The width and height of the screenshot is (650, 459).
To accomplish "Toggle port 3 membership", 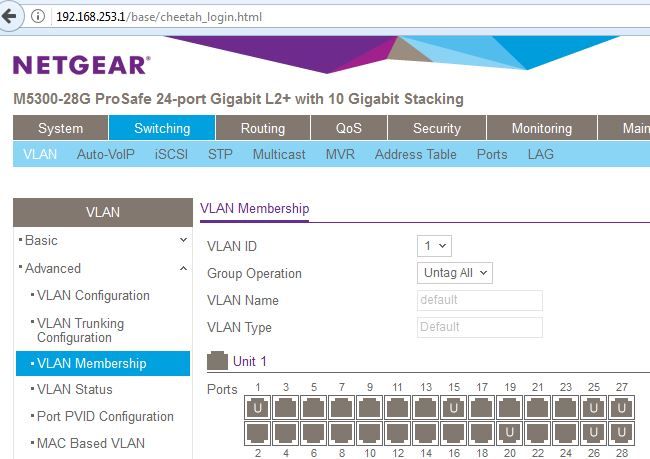I will [286, 407].
